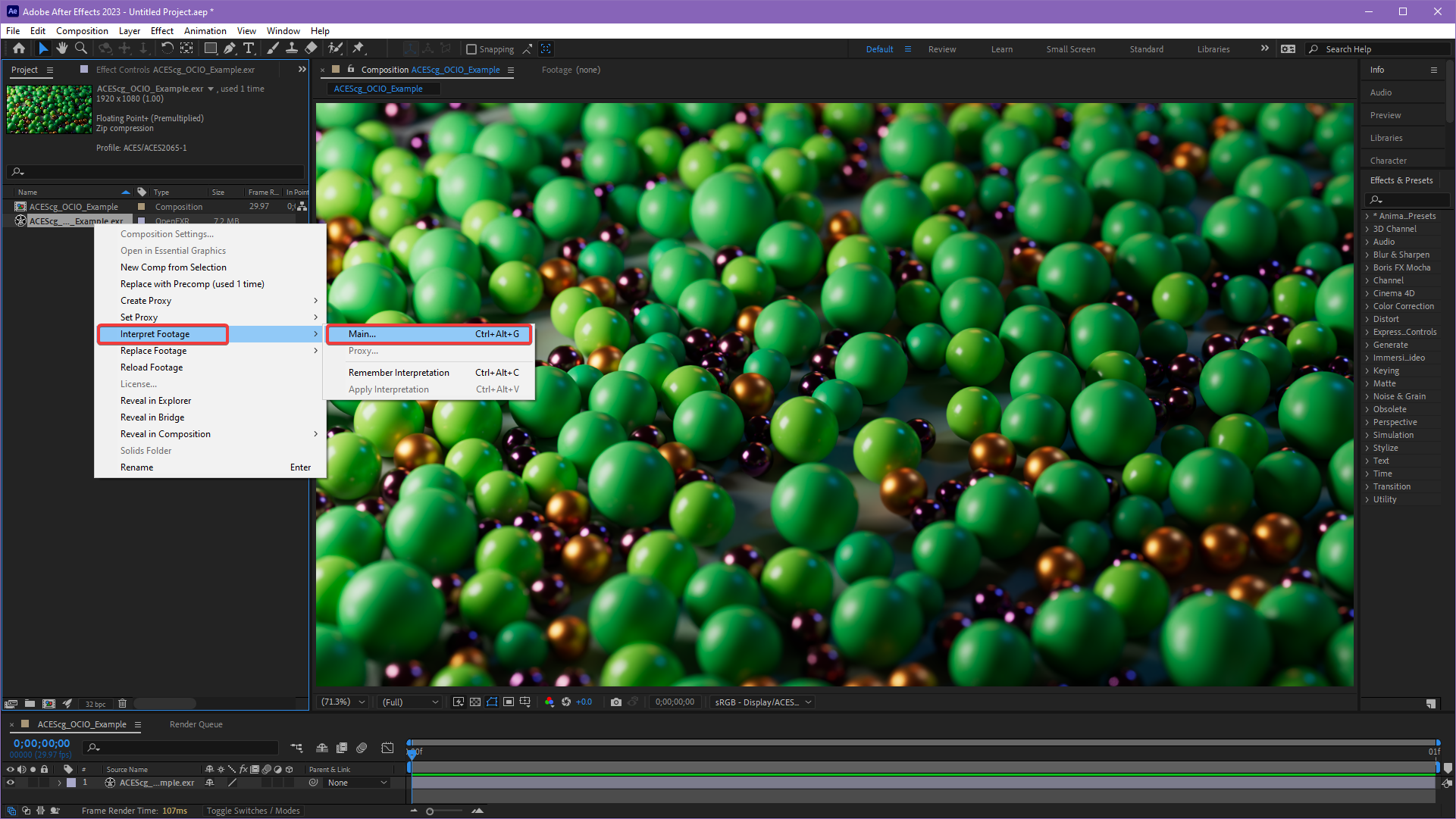Screen dimensions: 1456x819
Task: Open the resolution (Full) dropdown
Action: [410, 702]
